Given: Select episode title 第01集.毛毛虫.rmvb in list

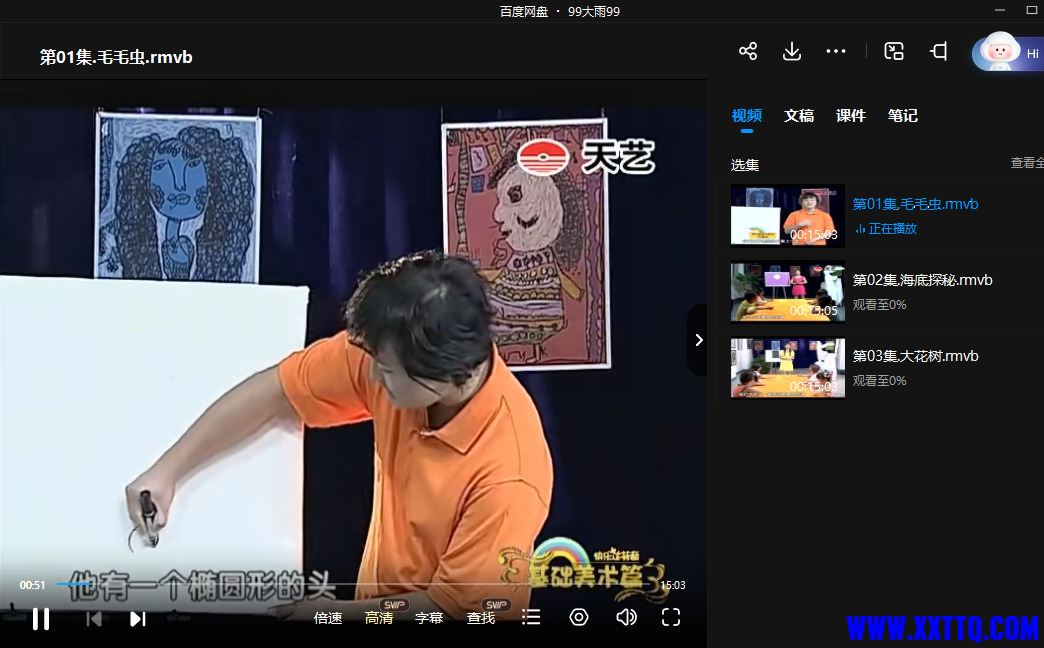Looking at the screenshot, I should click(915, 204).
